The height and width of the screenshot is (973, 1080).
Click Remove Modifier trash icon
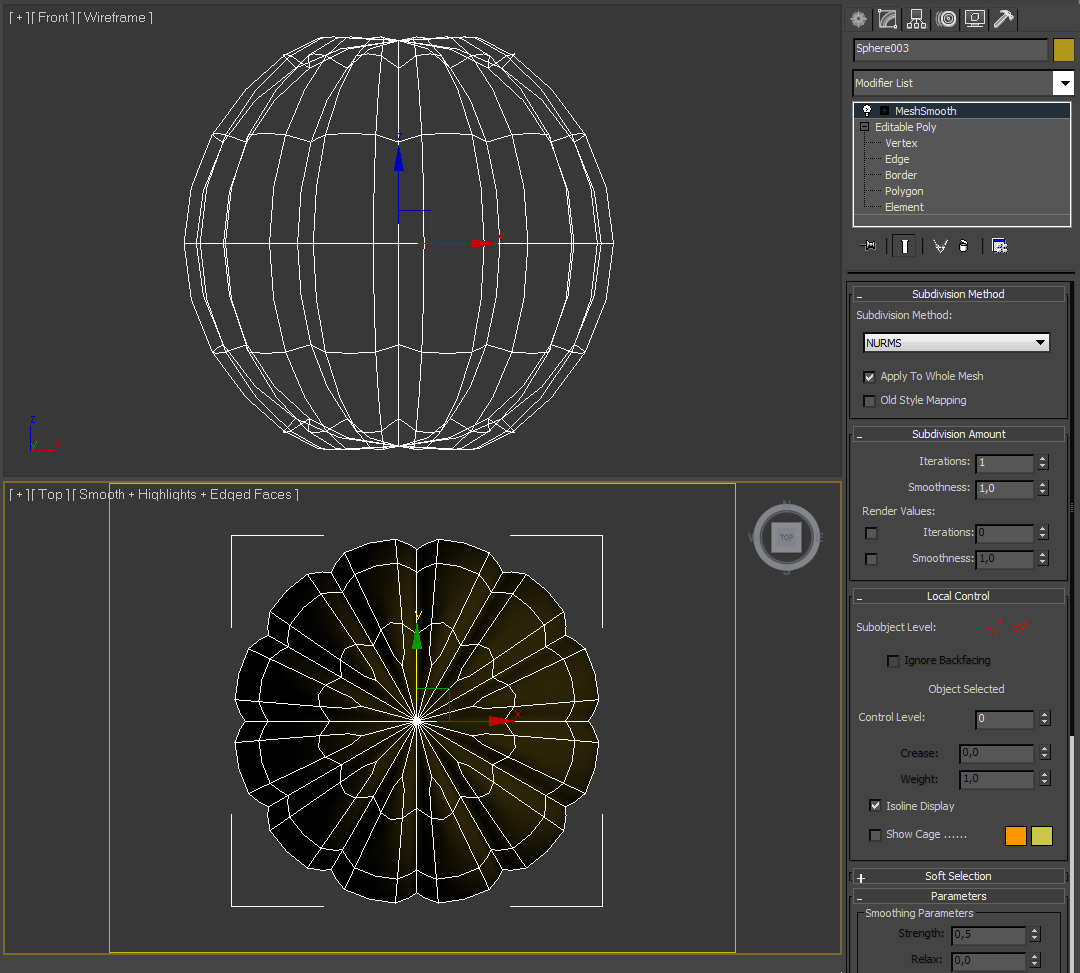(x=964, y=246)
